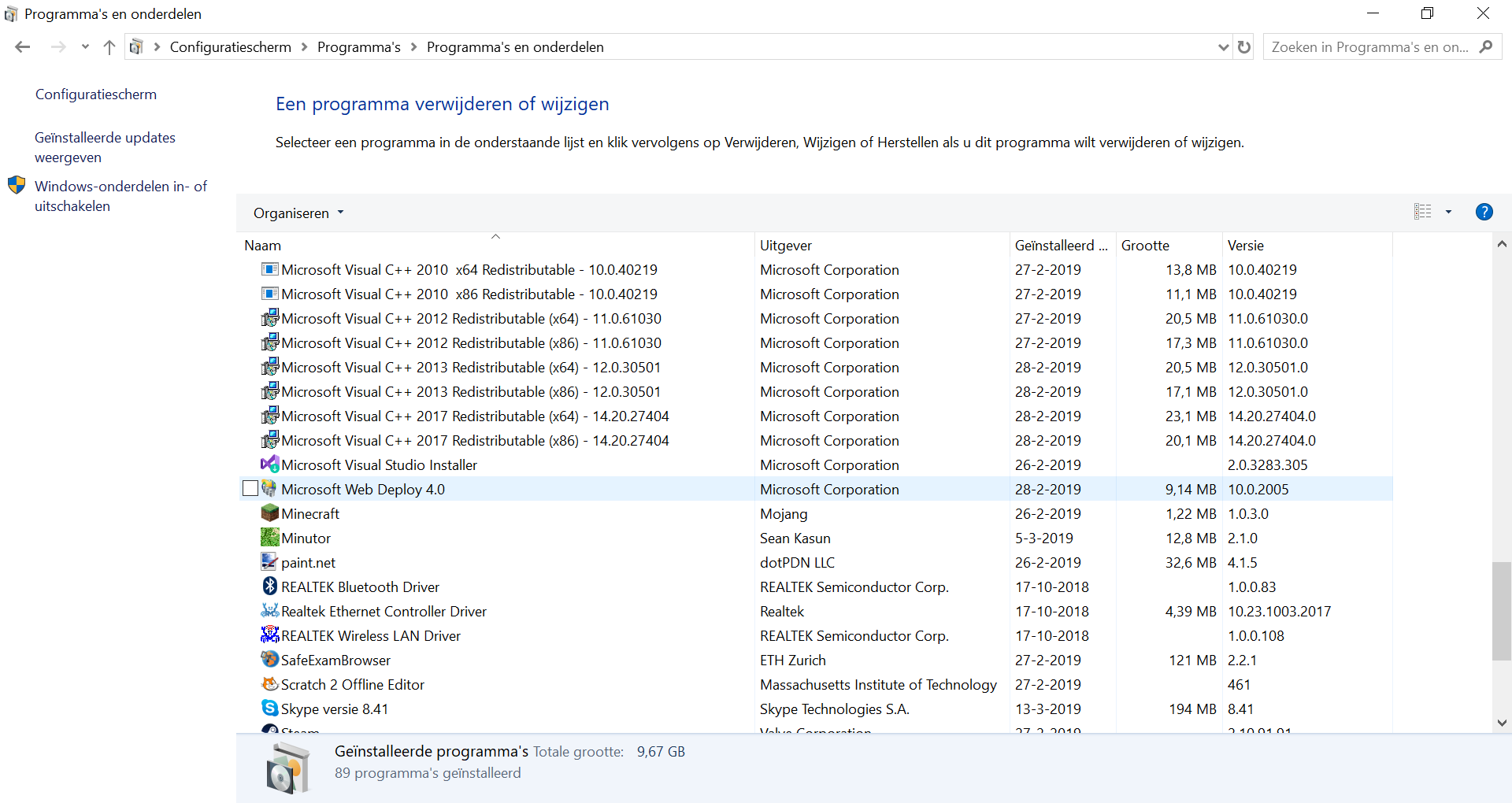The width and height of the screenshot is (1512, 803).
Task: Click the 'dotPDN LLC' publisher cell
Action: click(x=797, y=563)
